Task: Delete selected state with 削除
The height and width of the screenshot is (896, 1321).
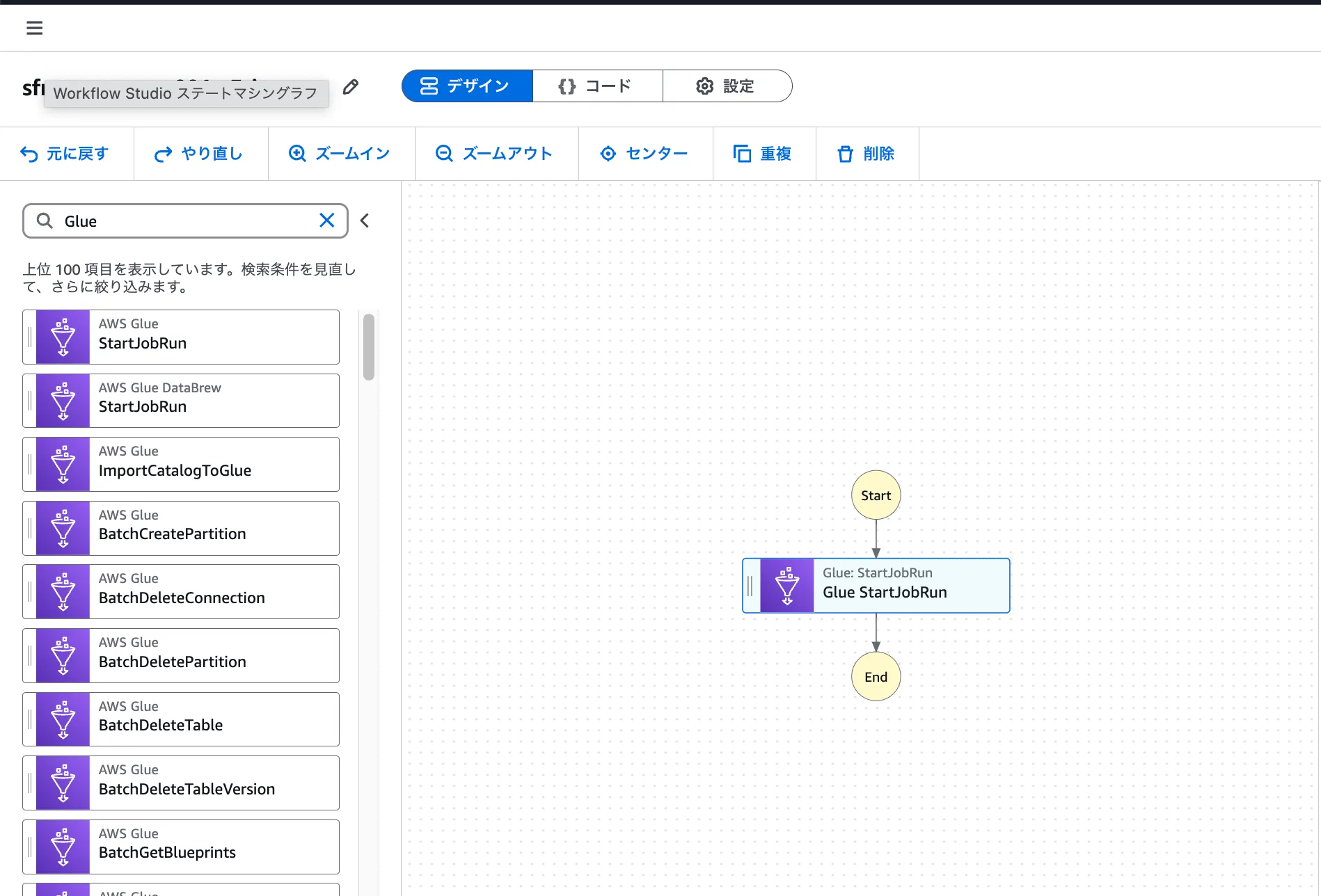Action: click(867, 154)
